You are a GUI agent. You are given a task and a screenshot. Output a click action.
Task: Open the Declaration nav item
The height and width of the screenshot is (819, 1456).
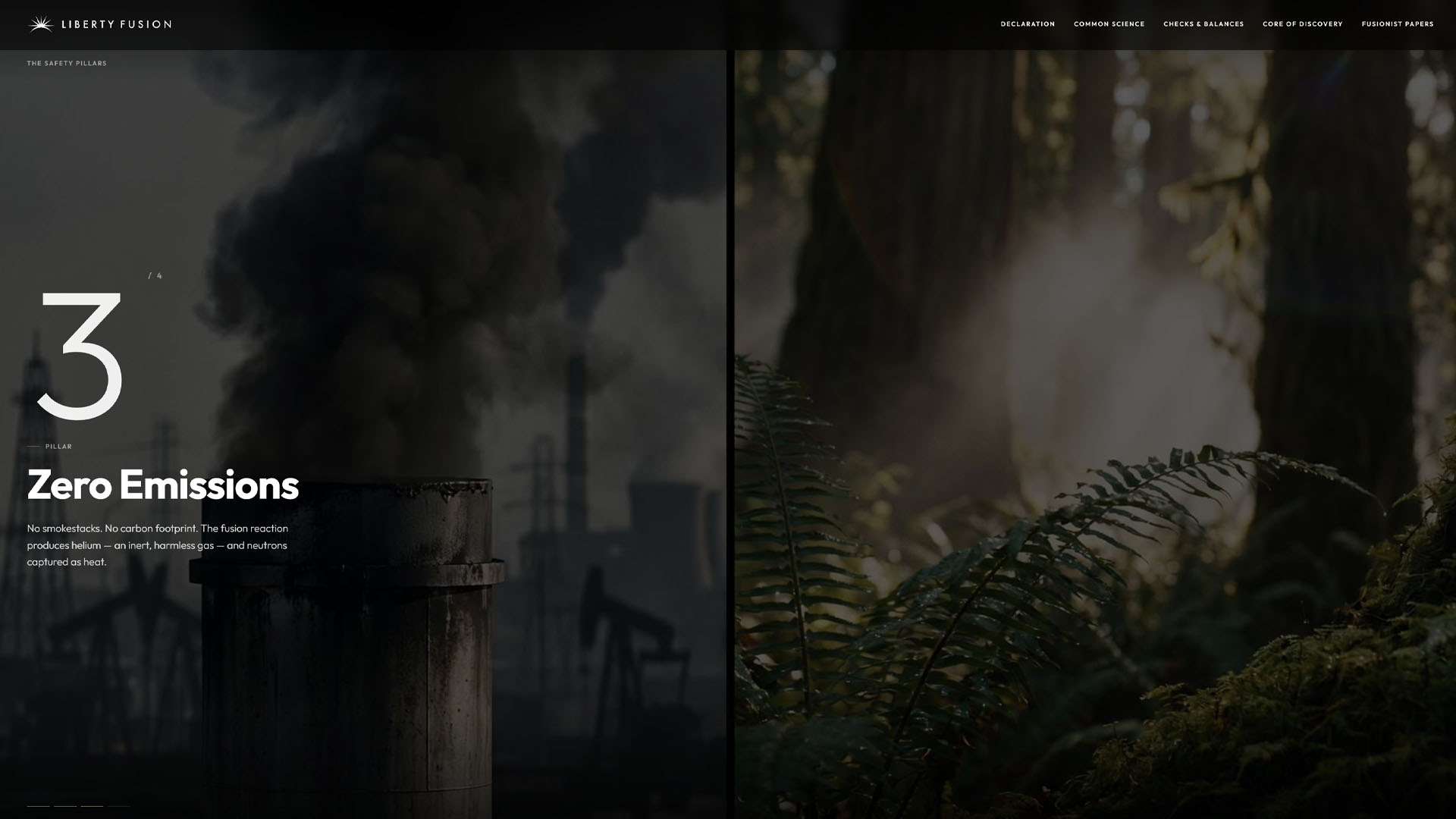[1028, 24]
